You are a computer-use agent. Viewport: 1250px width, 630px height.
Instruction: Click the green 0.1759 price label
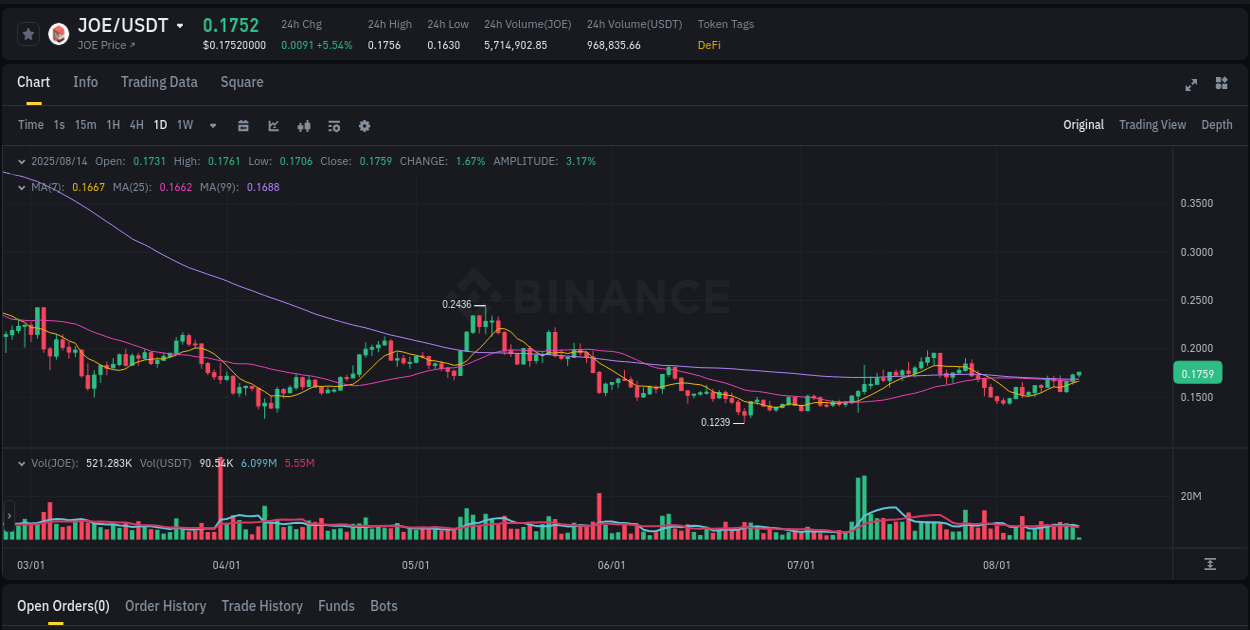pos(1197,372)
